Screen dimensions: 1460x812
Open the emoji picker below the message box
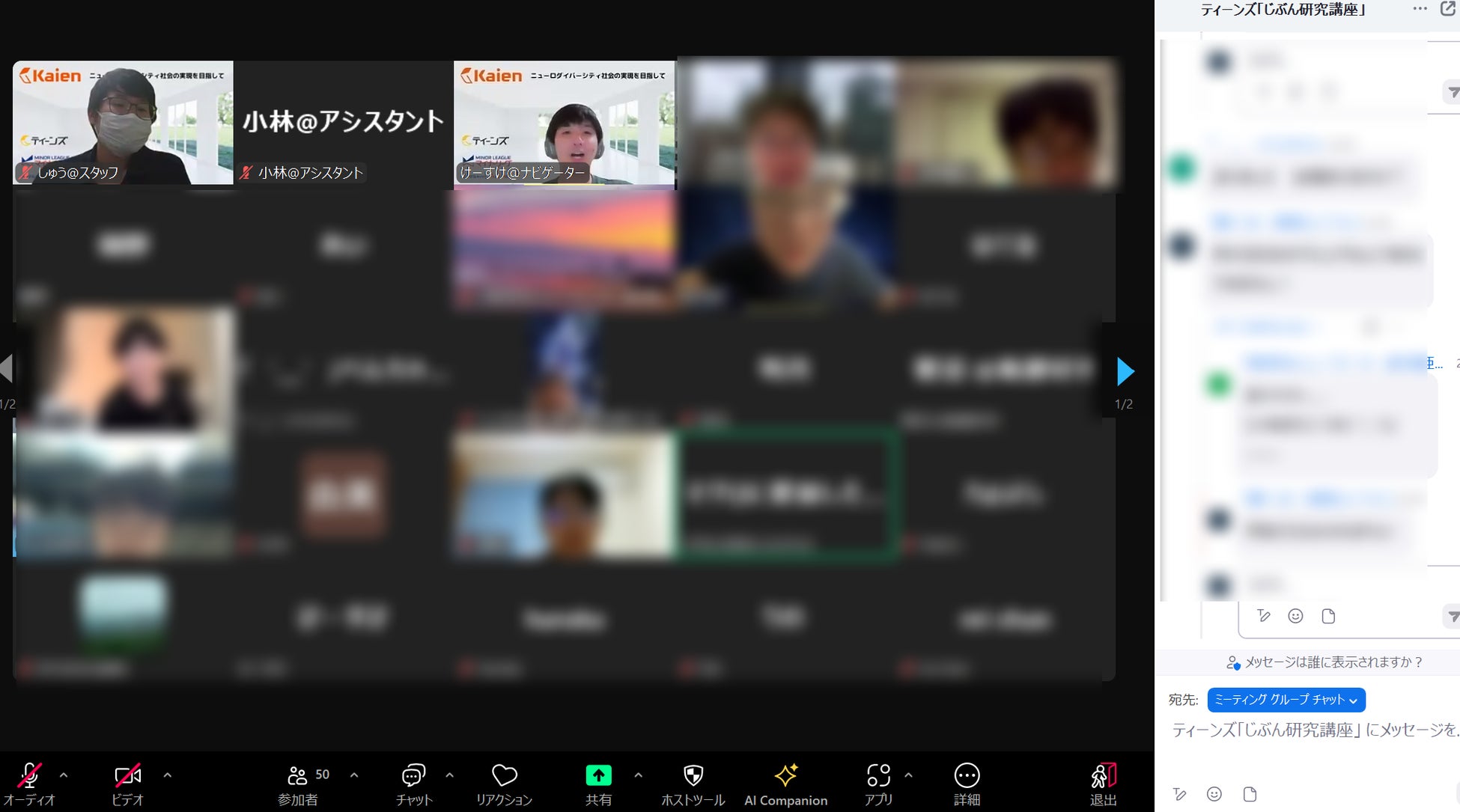(x=1214, y=794)
